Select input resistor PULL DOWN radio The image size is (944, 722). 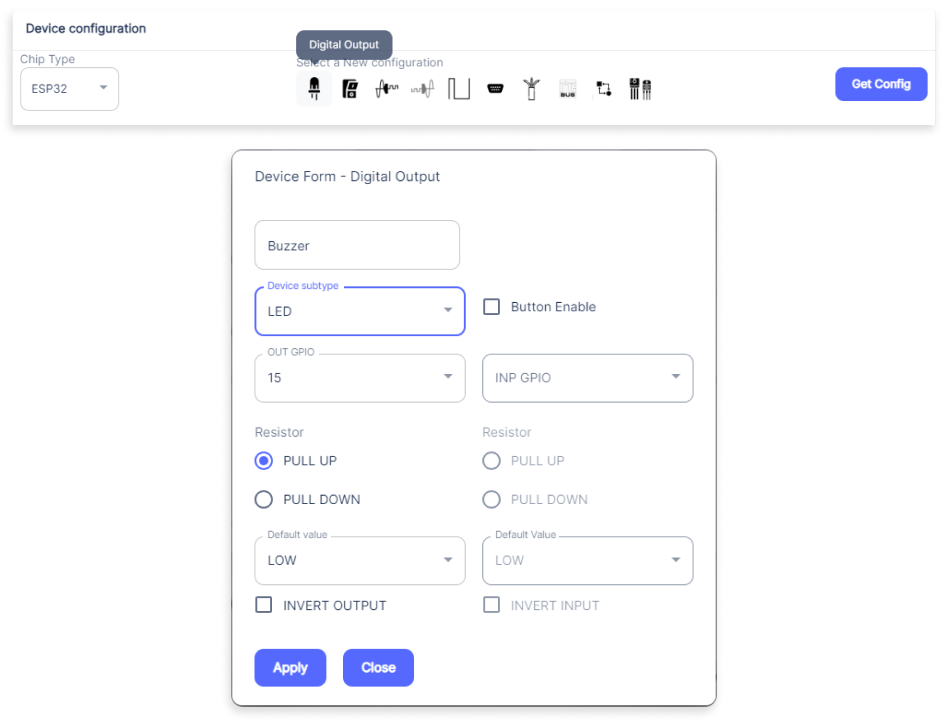point(491,499)
